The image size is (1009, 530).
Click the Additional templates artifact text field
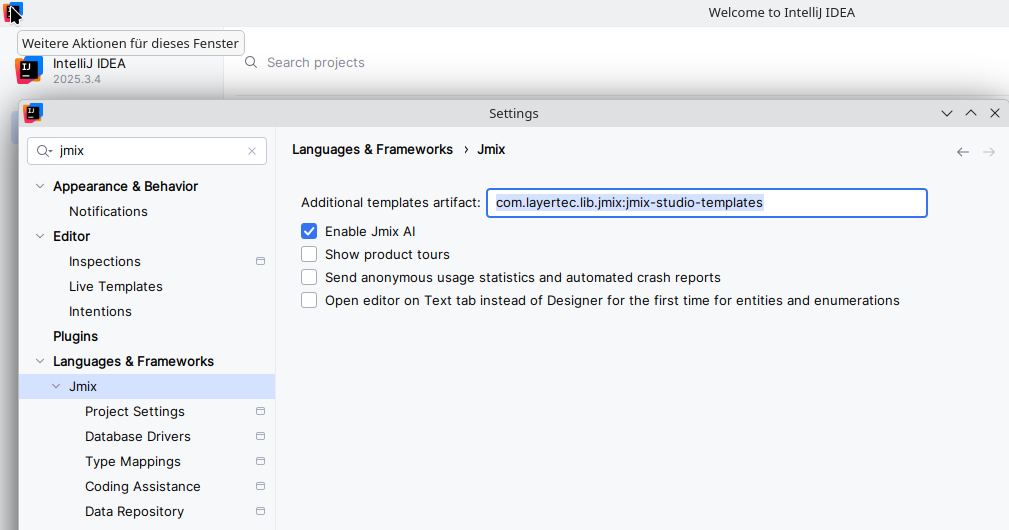pos(706,203)
